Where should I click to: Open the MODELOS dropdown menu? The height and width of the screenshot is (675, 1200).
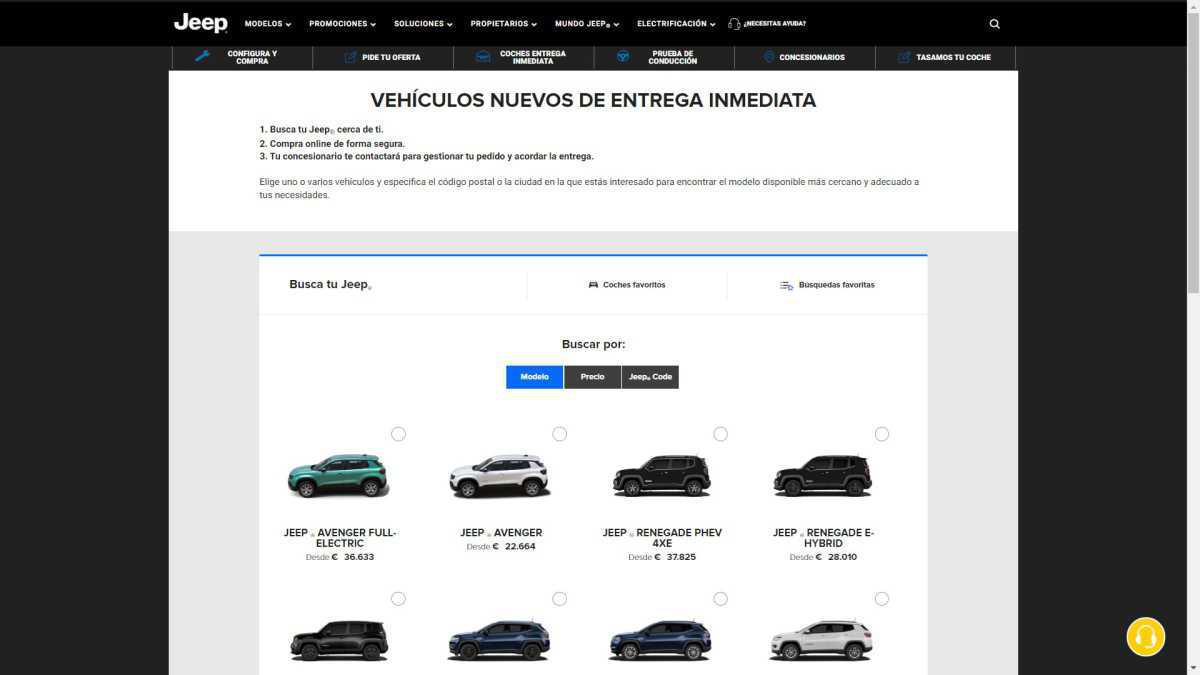[x=266, y=23]
